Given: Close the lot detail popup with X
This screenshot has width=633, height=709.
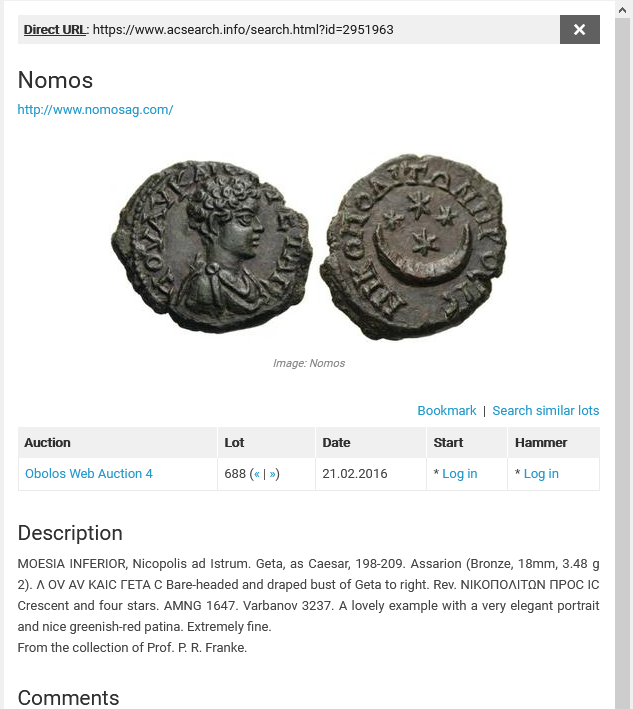Looking at the screenshot, I should pyautogui.click(x=580, y=29).
